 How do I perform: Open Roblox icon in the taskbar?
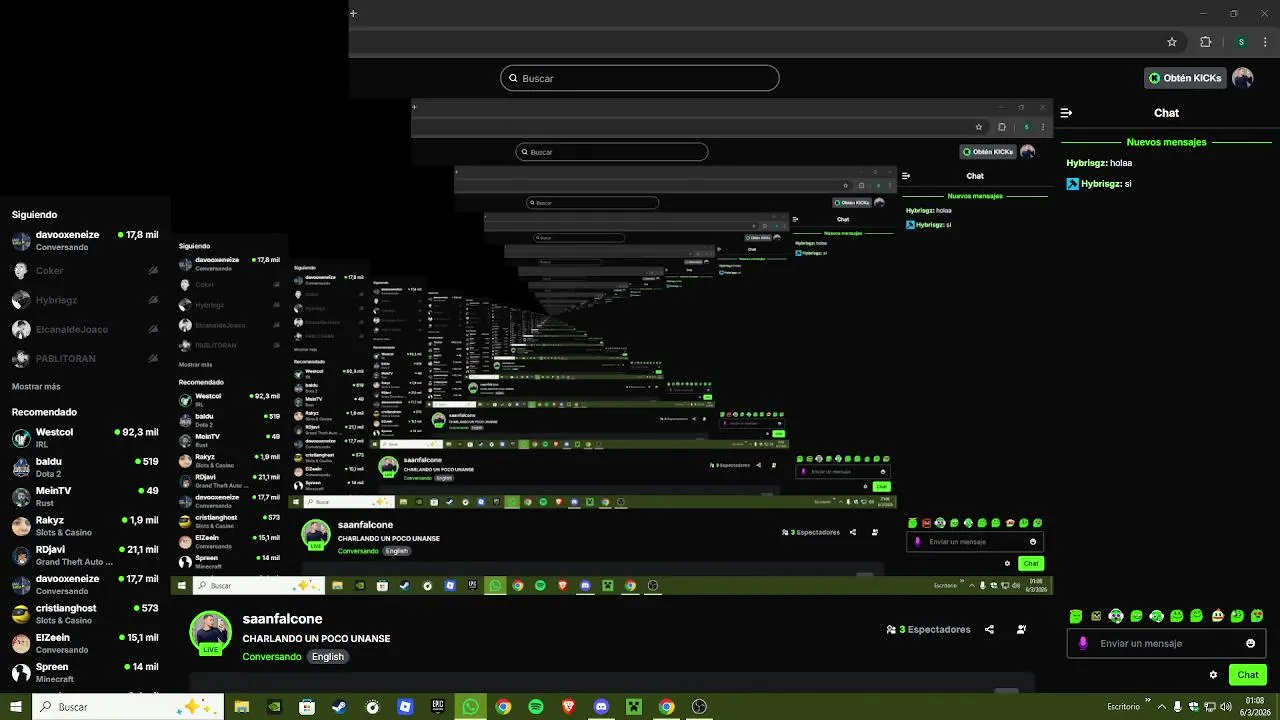point(405,707)
